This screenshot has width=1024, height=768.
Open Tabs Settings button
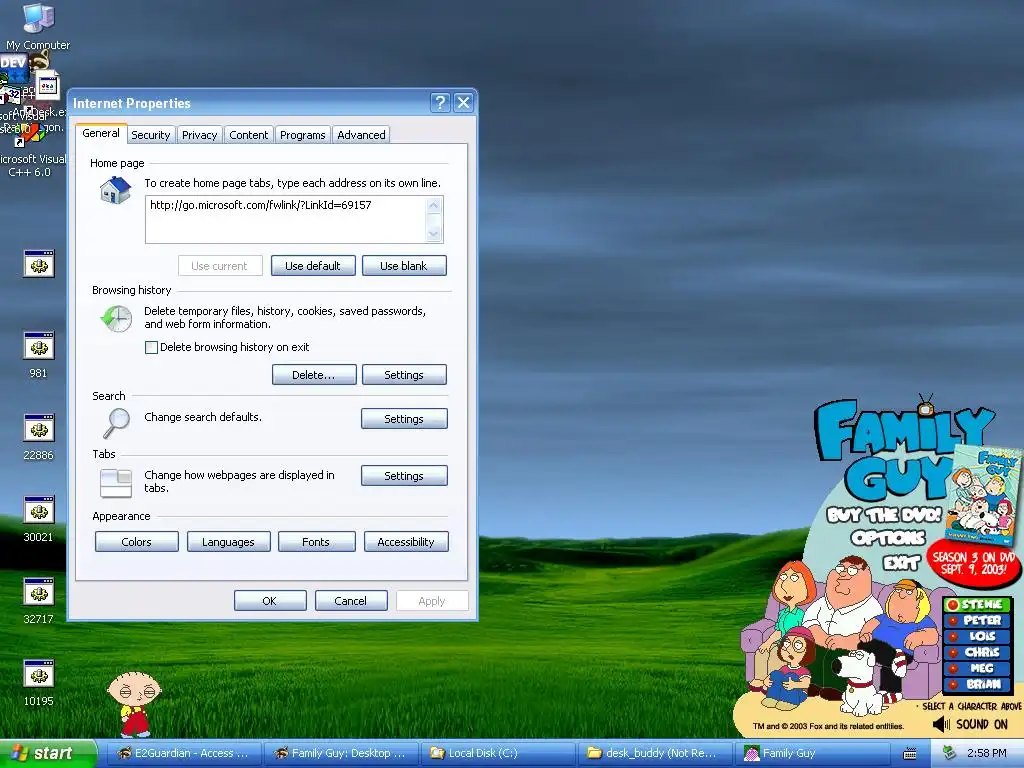(x=404, y=475)
